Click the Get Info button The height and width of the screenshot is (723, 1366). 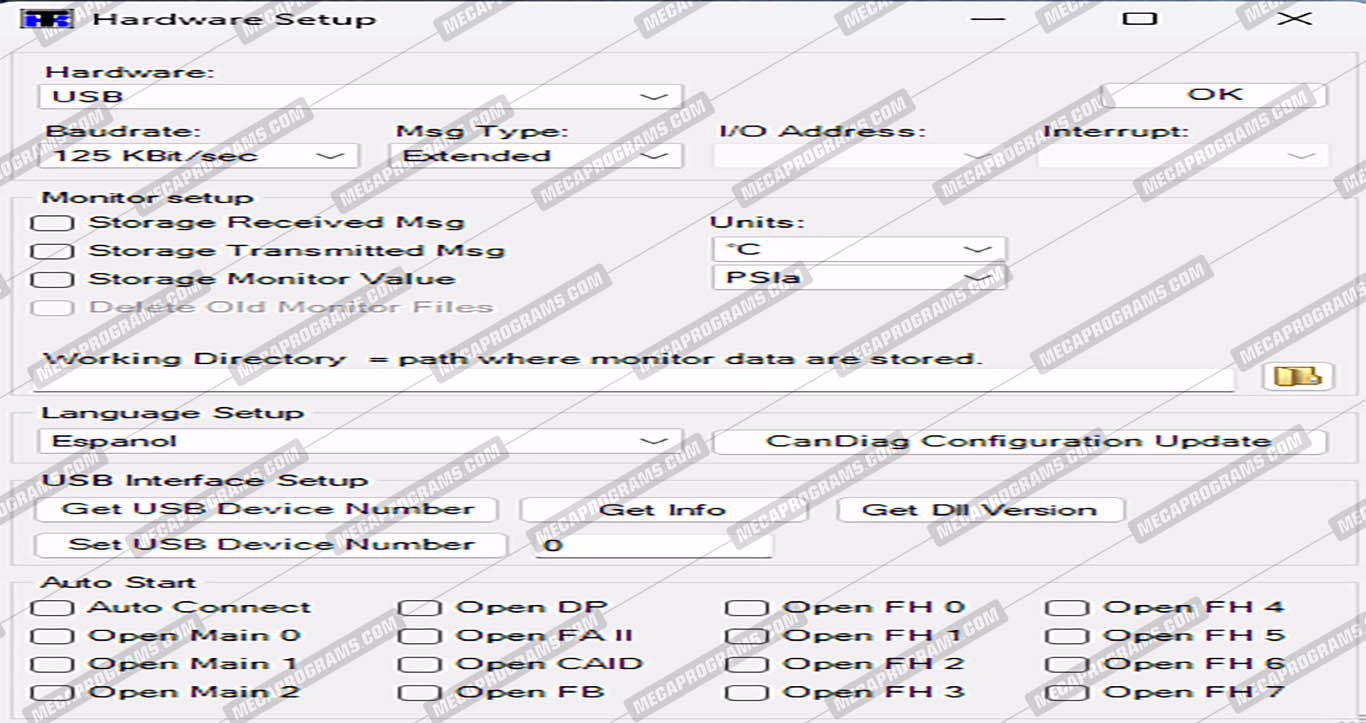(x=662, y=510)
